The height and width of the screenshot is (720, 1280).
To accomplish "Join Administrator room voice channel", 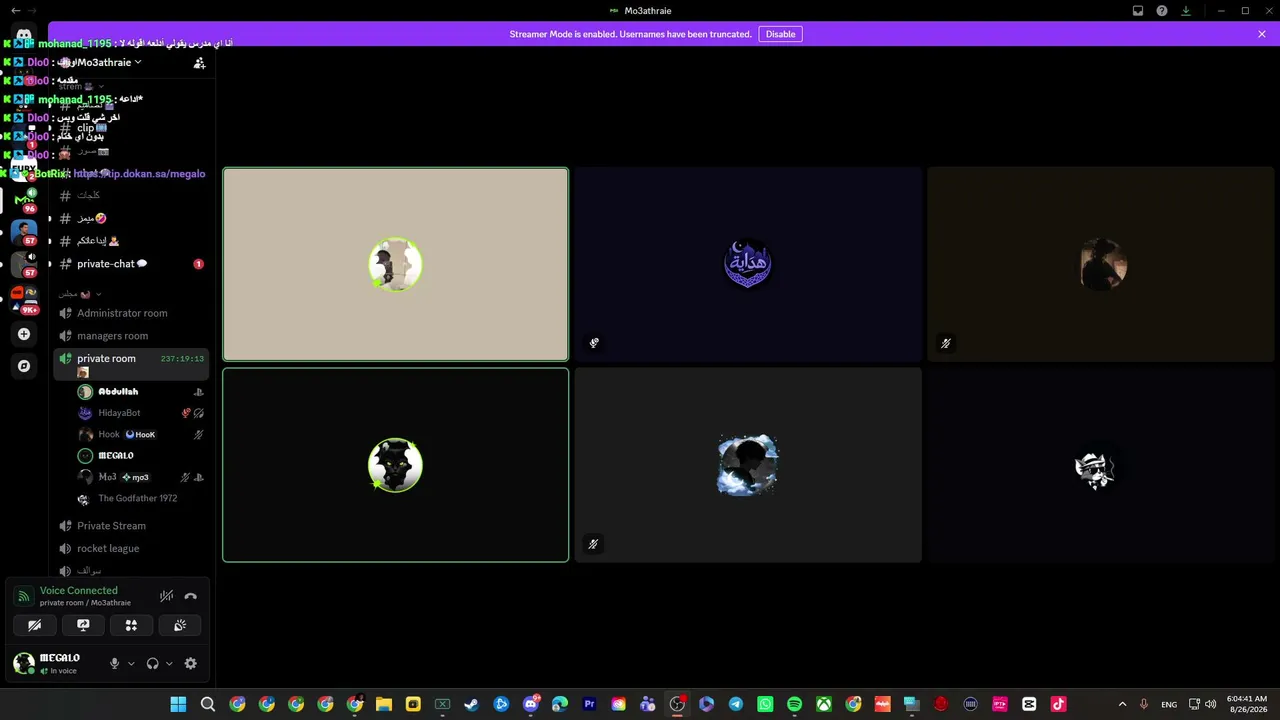I will pyautogui.click(x=132, y=313).
